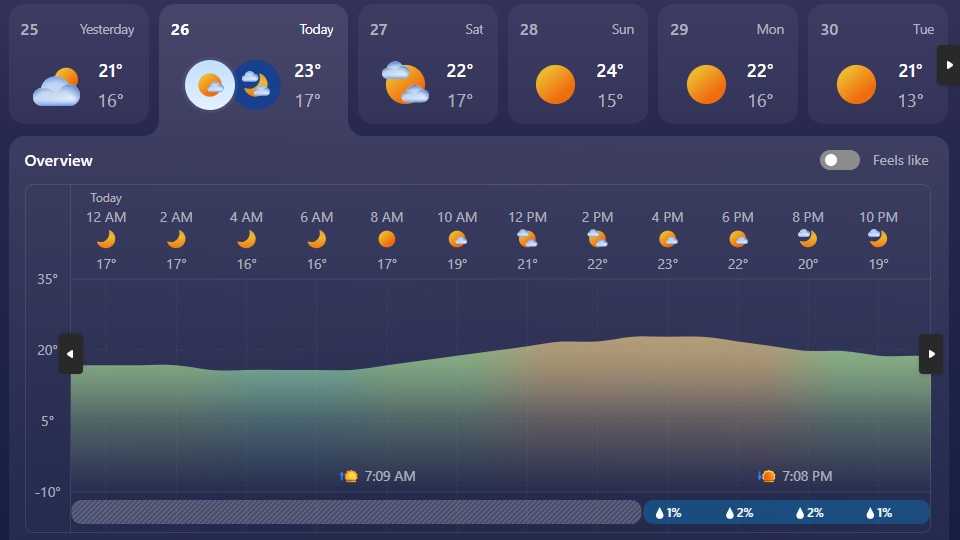Open the Sun 28 forecast card
The image size is (960, 540).
578,65
